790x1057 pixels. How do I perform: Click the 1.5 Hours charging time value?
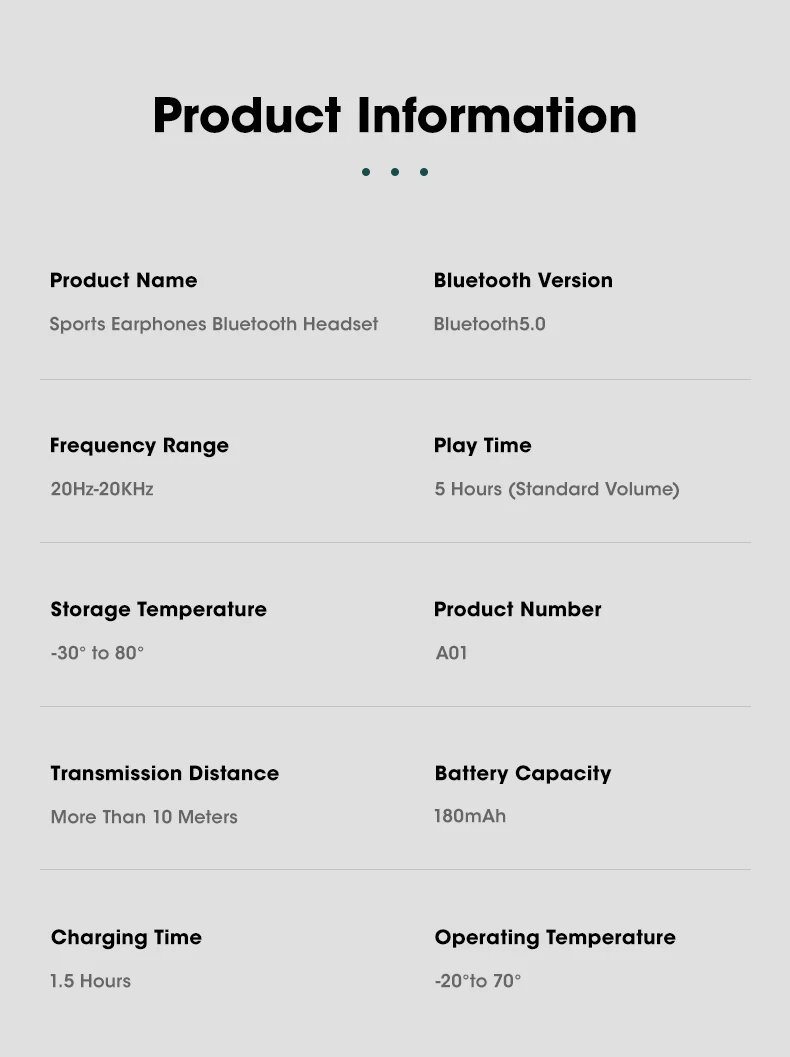click(90, 981)
